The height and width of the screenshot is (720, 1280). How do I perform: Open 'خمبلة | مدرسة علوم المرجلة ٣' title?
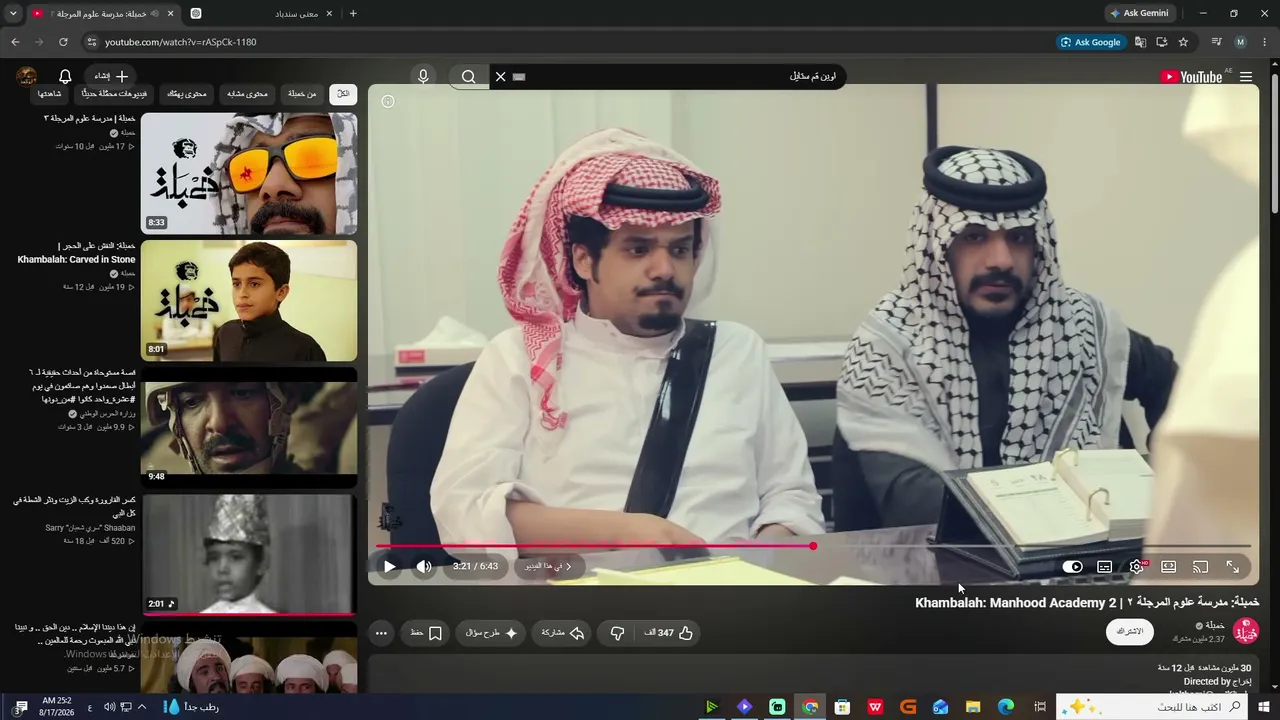(x=90, y=118)
